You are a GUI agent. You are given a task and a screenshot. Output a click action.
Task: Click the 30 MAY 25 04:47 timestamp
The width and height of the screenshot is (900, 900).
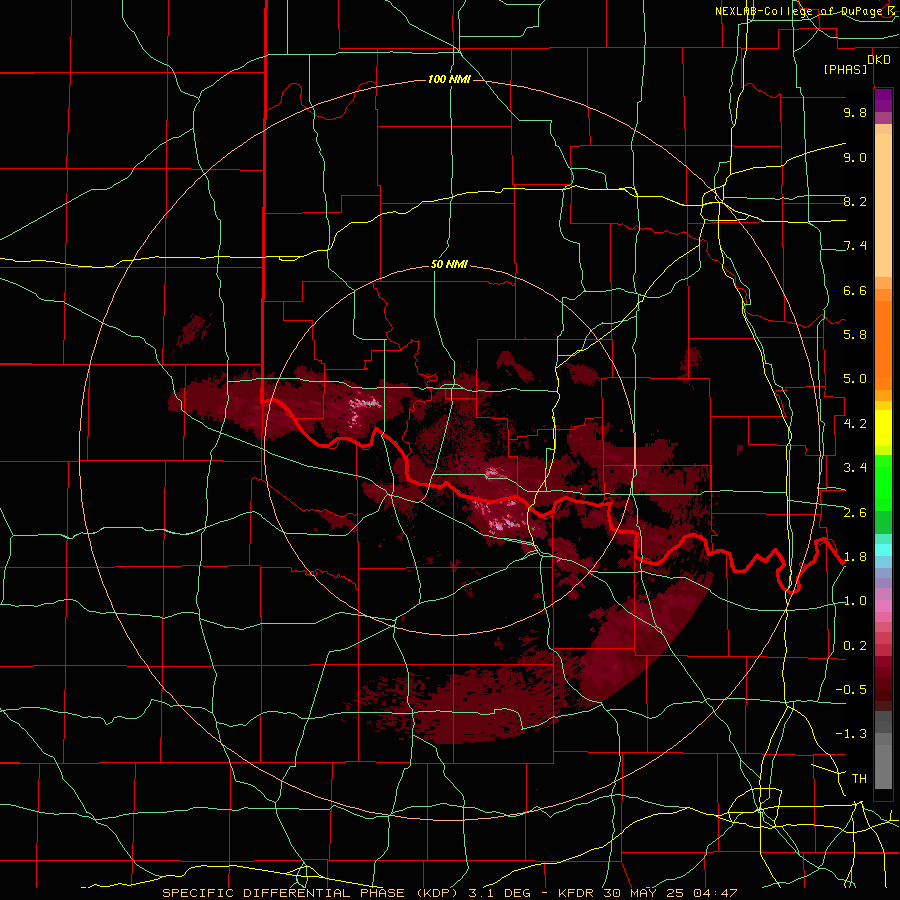tap(670, 893)
